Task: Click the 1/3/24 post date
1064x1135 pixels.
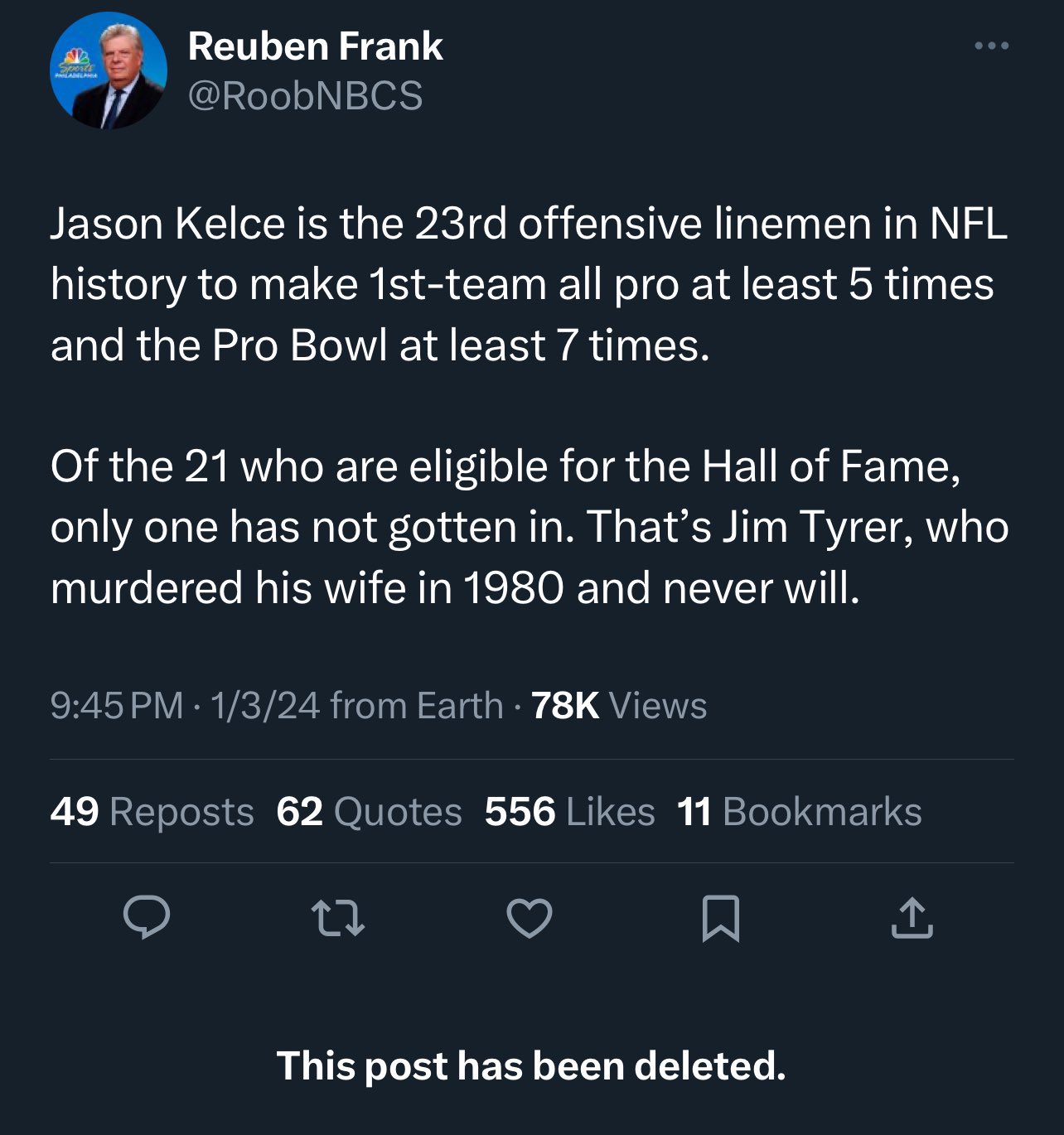Action: click(x=265, y=706)
